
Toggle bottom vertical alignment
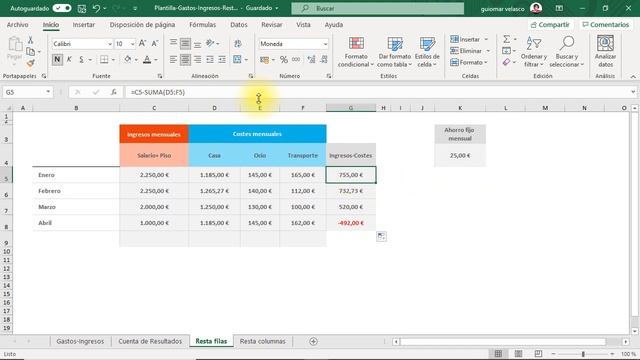[x=198, y=43]
